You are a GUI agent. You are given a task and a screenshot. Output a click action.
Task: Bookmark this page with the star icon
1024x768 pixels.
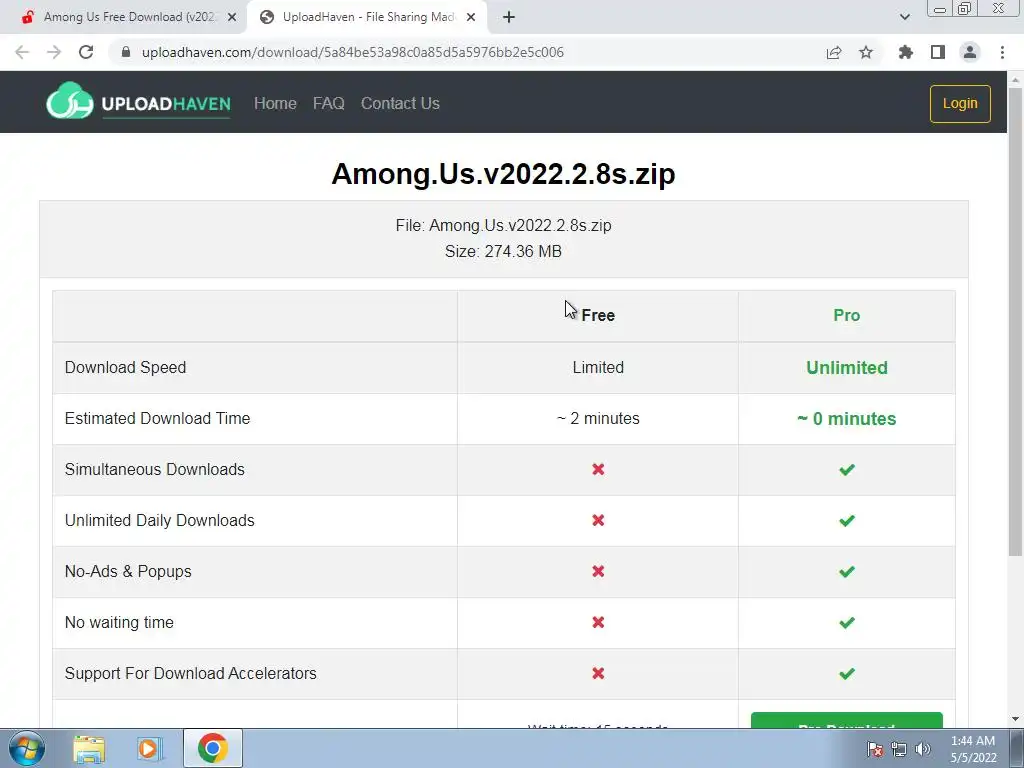tap(866, 52)
